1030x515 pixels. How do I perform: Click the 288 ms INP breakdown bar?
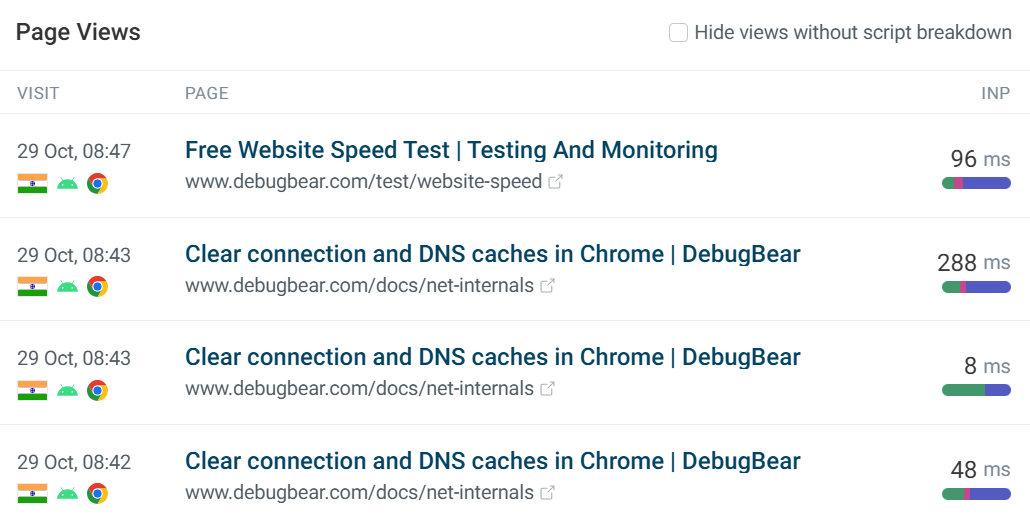pos(976,287)
